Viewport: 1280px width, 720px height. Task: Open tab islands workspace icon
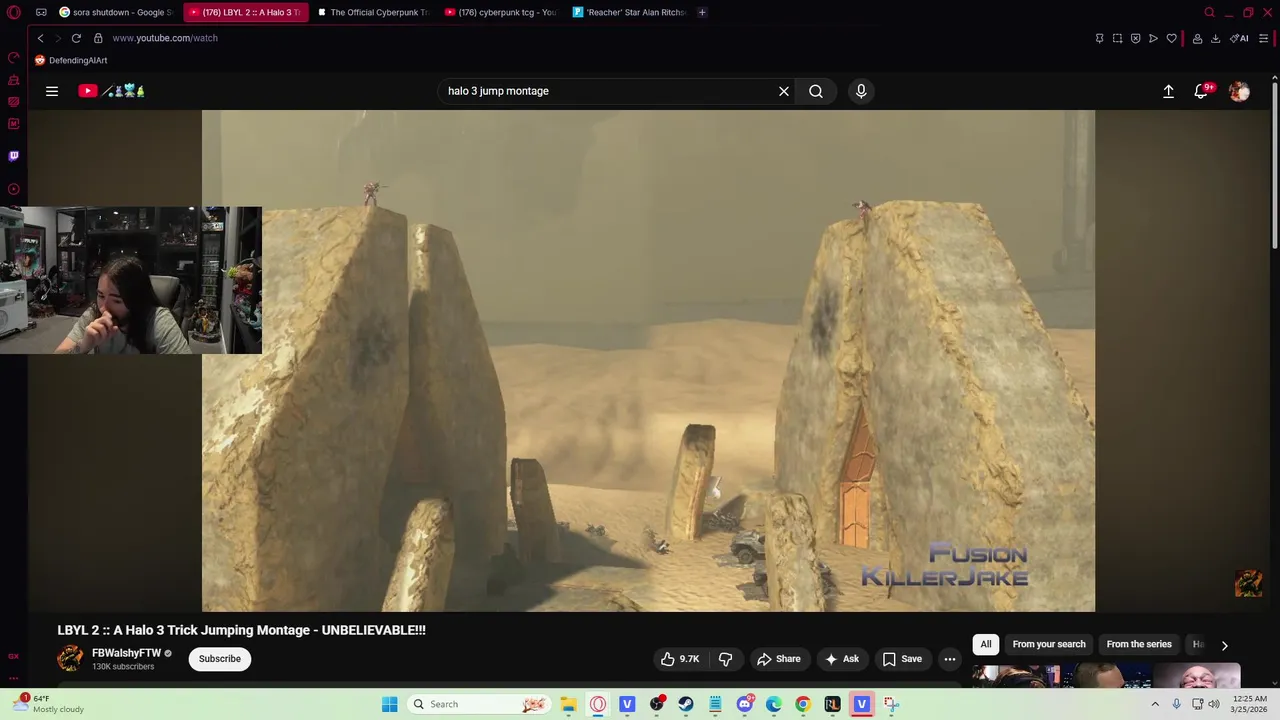pyautogui.click(x=41, y=12)
